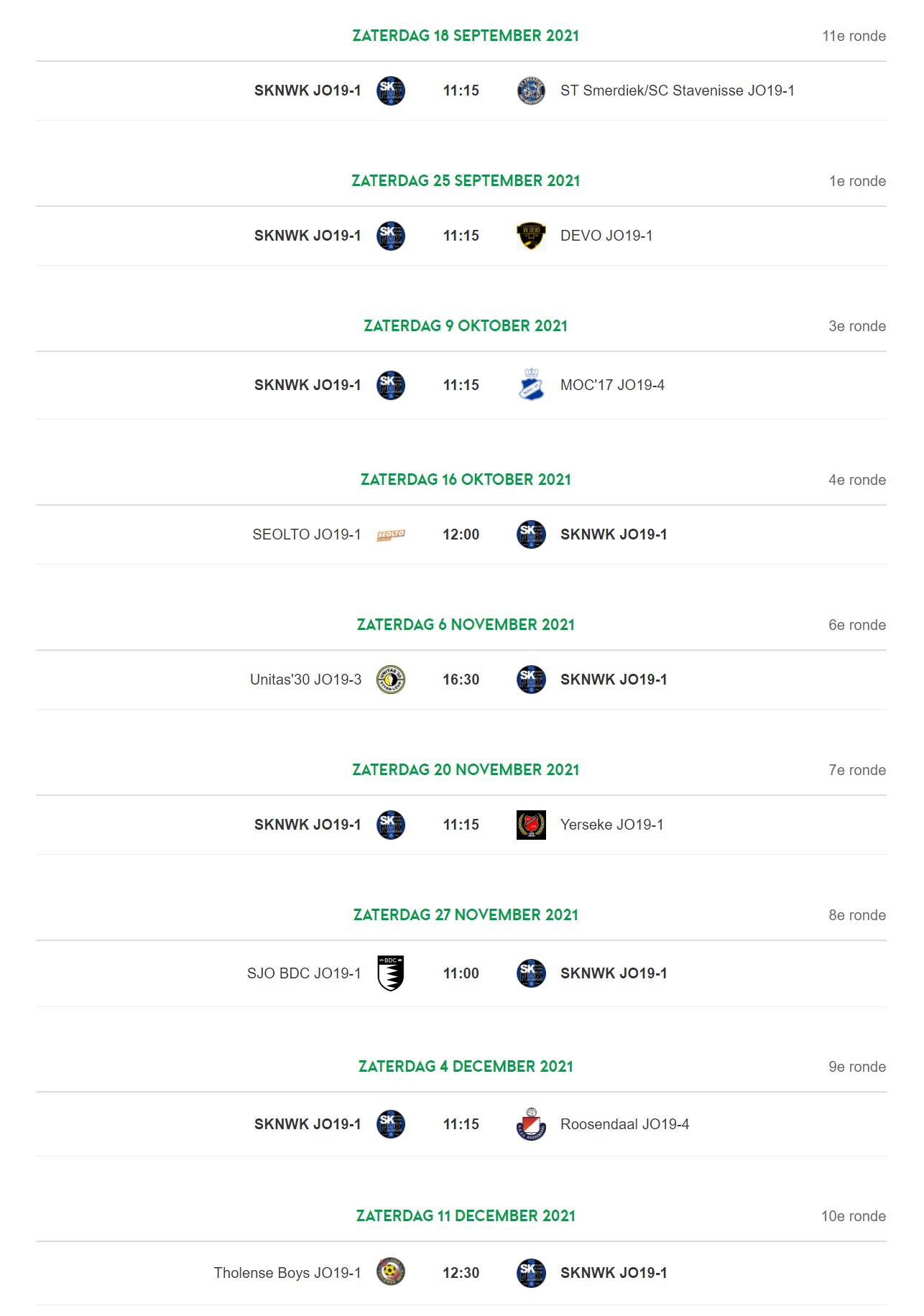924x1316 pixels.
Task: Open MOC'17 JO19-4 team page
Action: coord(612,385)
